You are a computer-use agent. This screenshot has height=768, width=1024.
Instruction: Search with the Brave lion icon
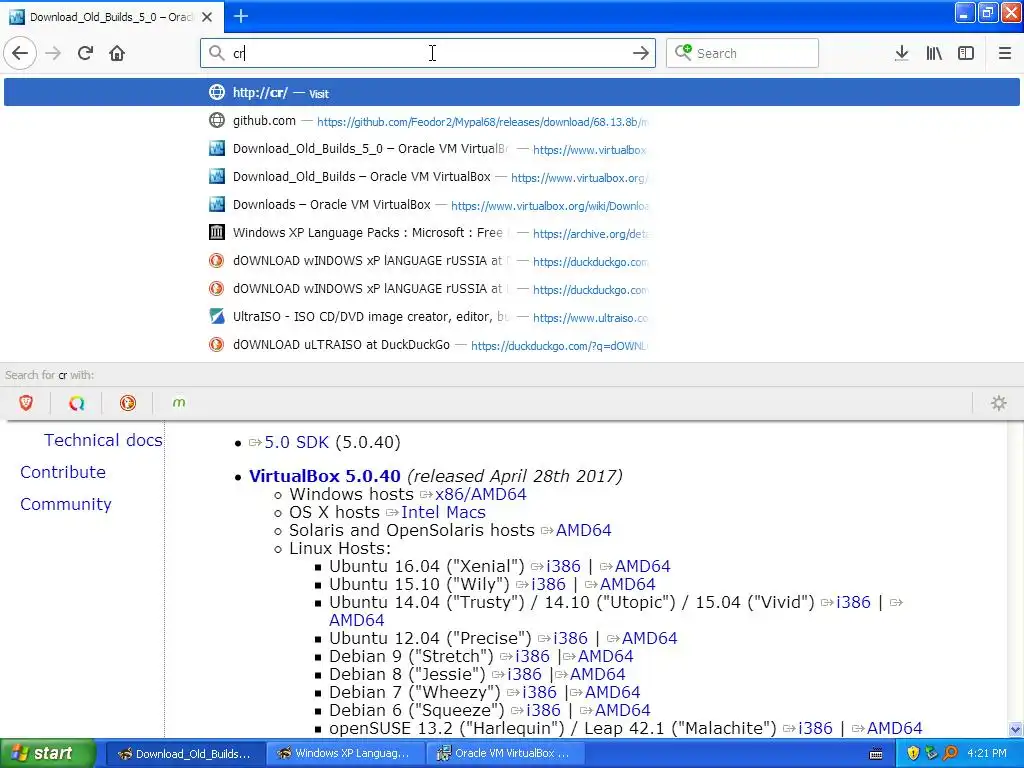pyautogui.click(x=26, y=403)
